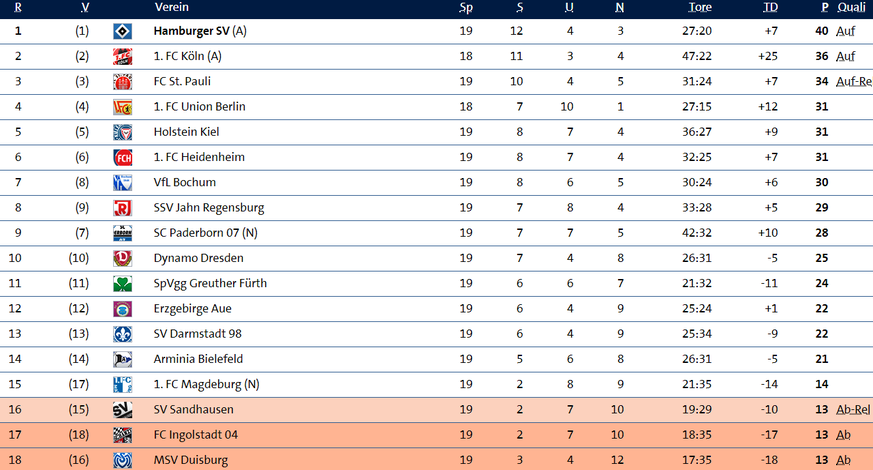Click the SV Darmstadt 98 crest
The width and height of the screenshot is (873, 470).
(x=123, y=334)
